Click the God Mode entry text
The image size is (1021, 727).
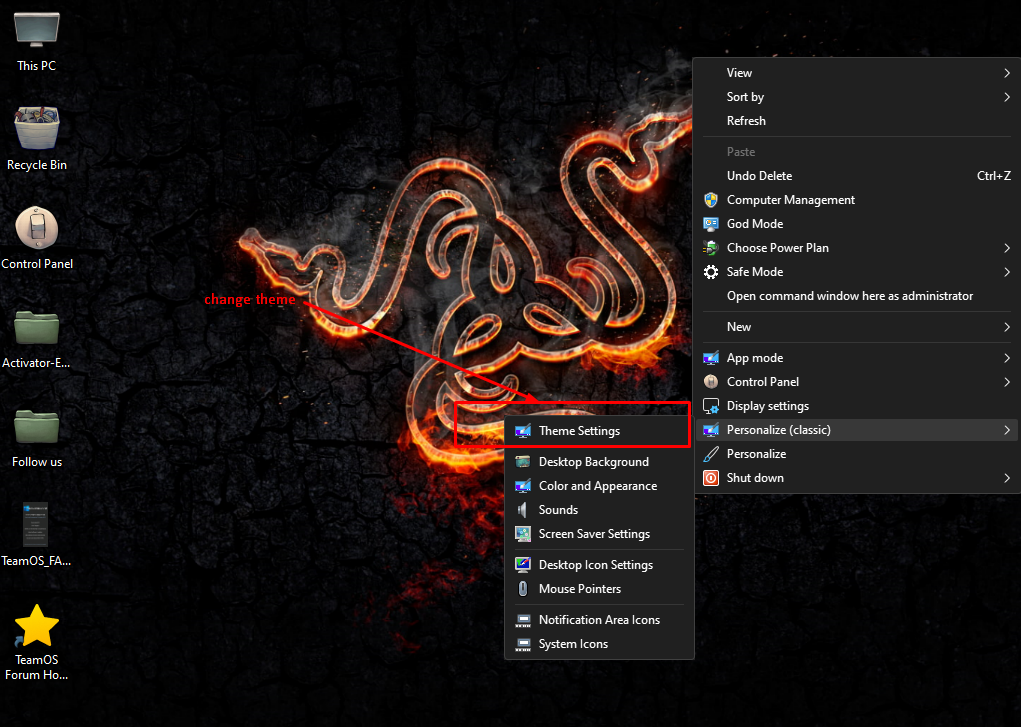(x=755, y=224)
